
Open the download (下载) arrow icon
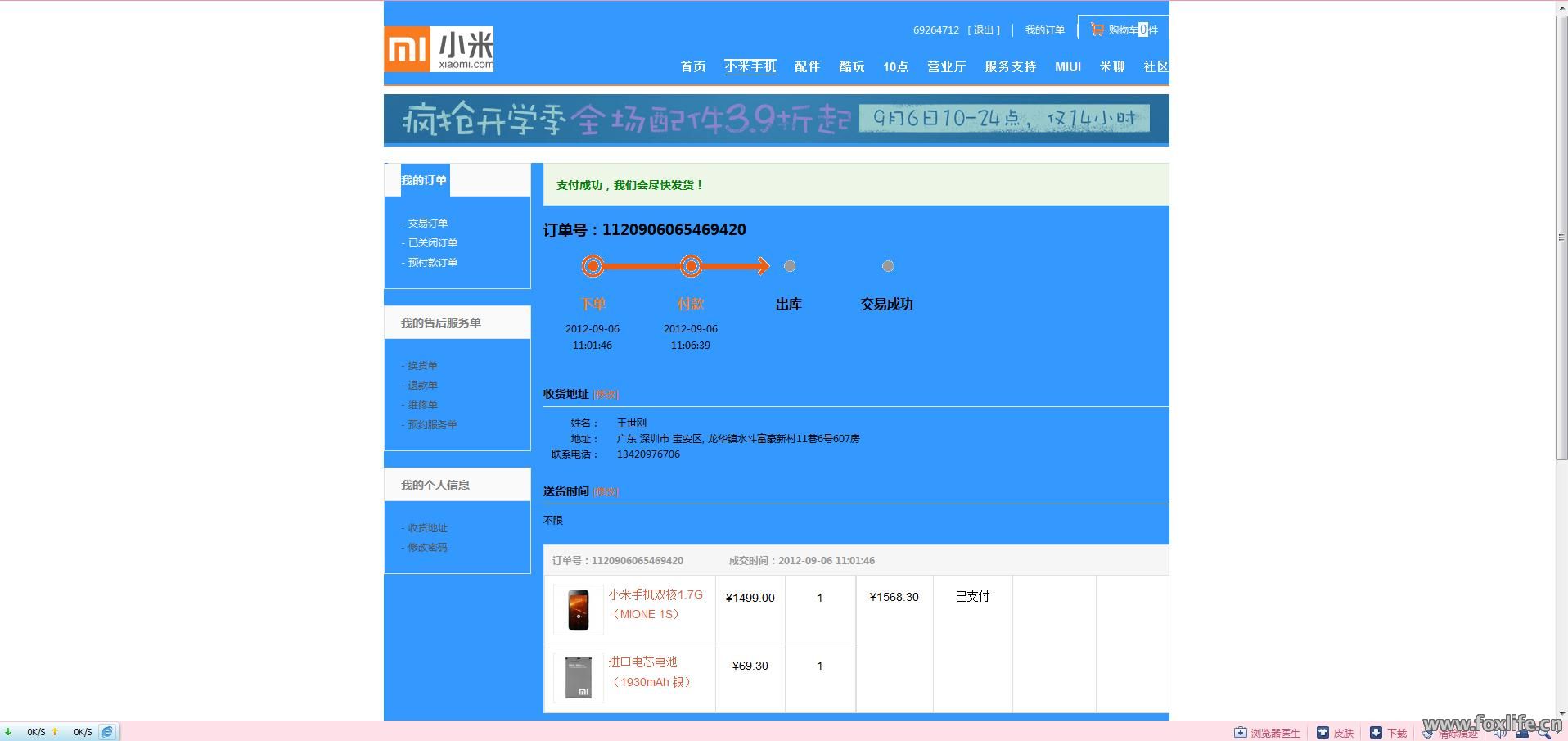pyautogui.click(x=1376, y=733)
